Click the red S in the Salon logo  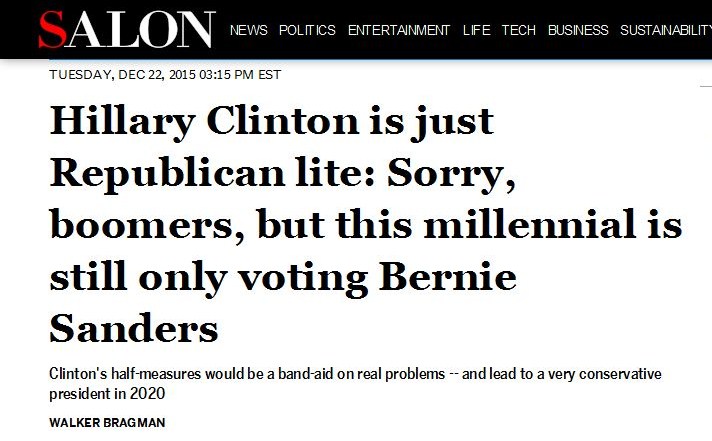[x=52, y=29]
